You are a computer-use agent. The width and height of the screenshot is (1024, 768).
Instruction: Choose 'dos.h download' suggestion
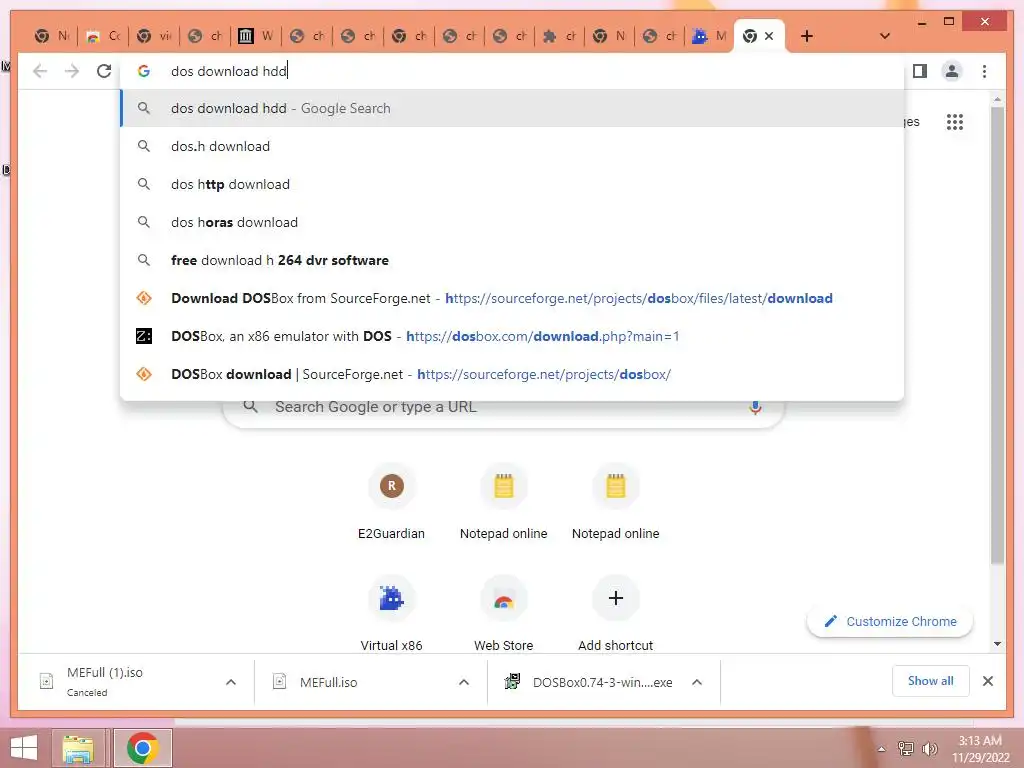point(512,146)
